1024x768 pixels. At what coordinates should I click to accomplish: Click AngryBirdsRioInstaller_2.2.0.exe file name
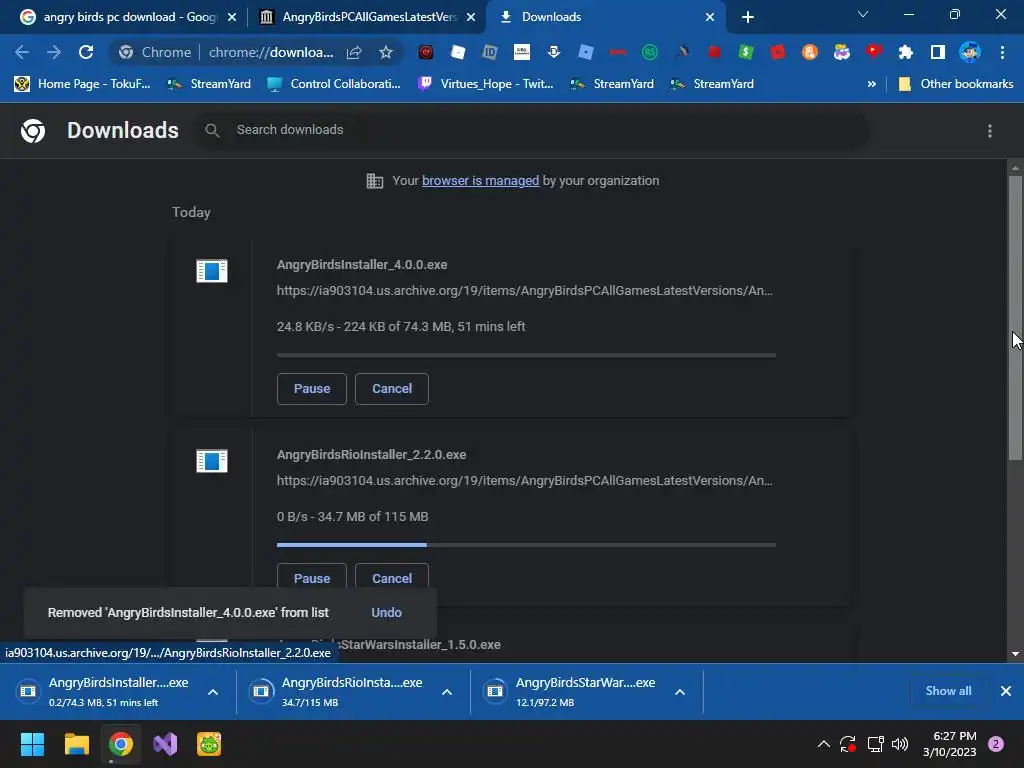click(372, 455)
